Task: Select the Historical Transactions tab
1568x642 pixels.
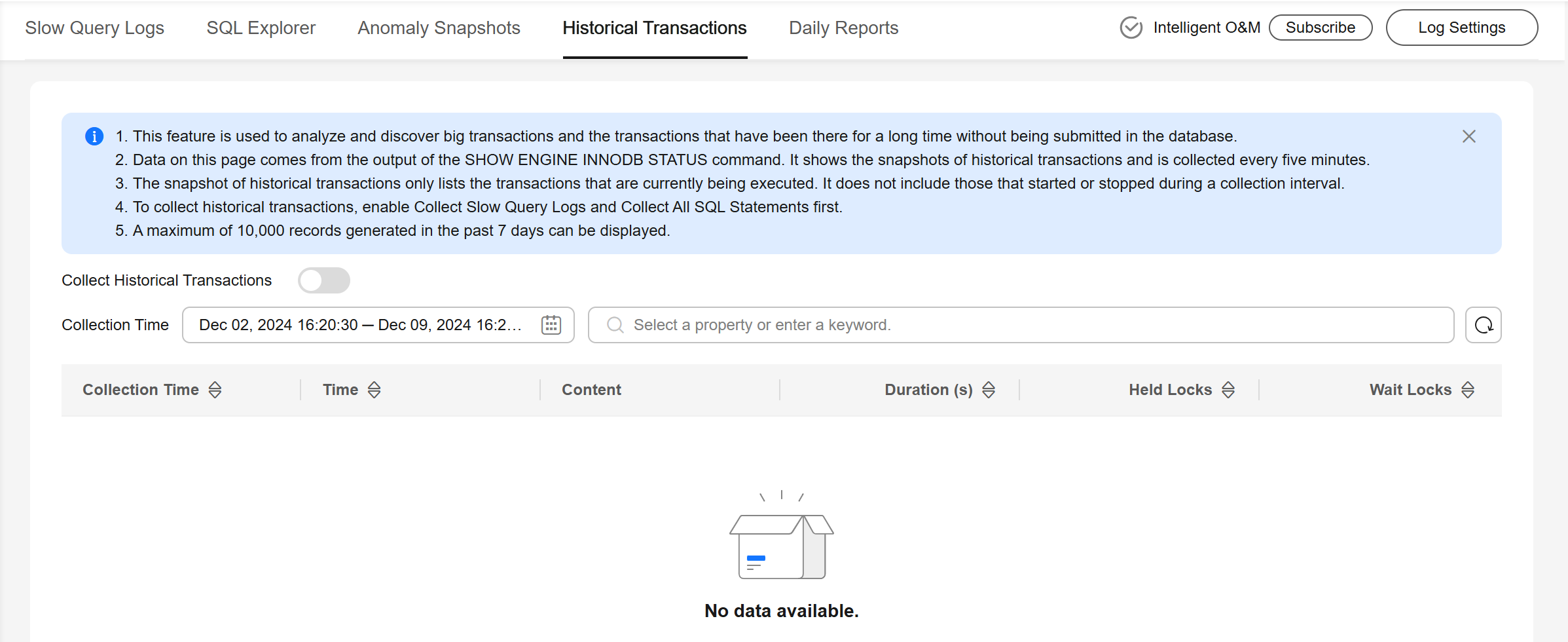Action: coord(655,28)
